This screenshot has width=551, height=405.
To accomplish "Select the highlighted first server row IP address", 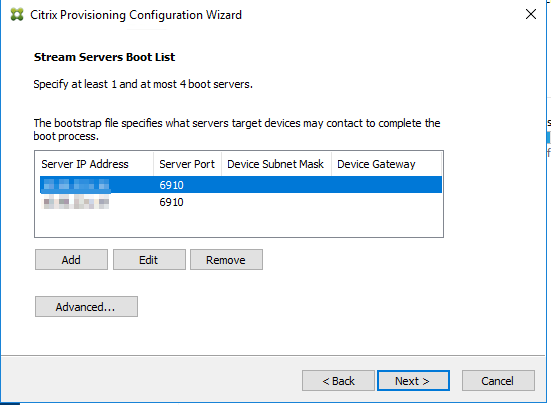I will [76, 185].
